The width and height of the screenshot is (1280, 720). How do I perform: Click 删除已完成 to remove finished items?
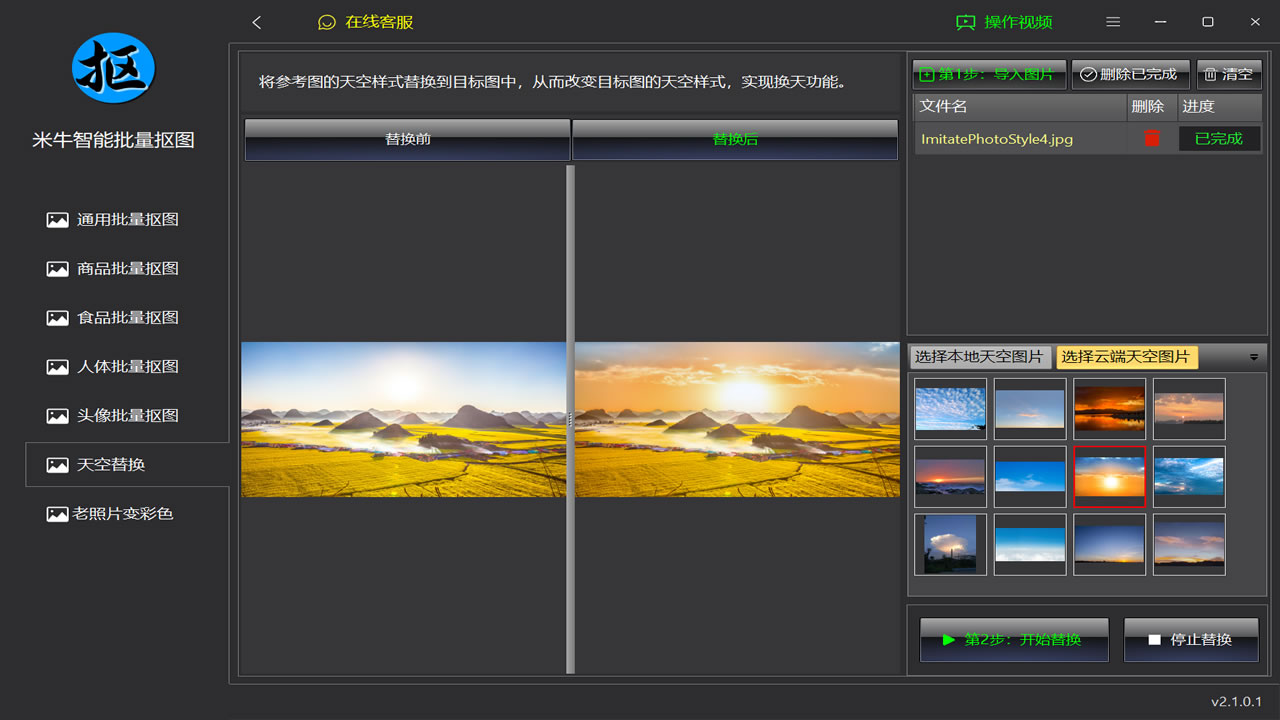click(x=1131, y=74)
